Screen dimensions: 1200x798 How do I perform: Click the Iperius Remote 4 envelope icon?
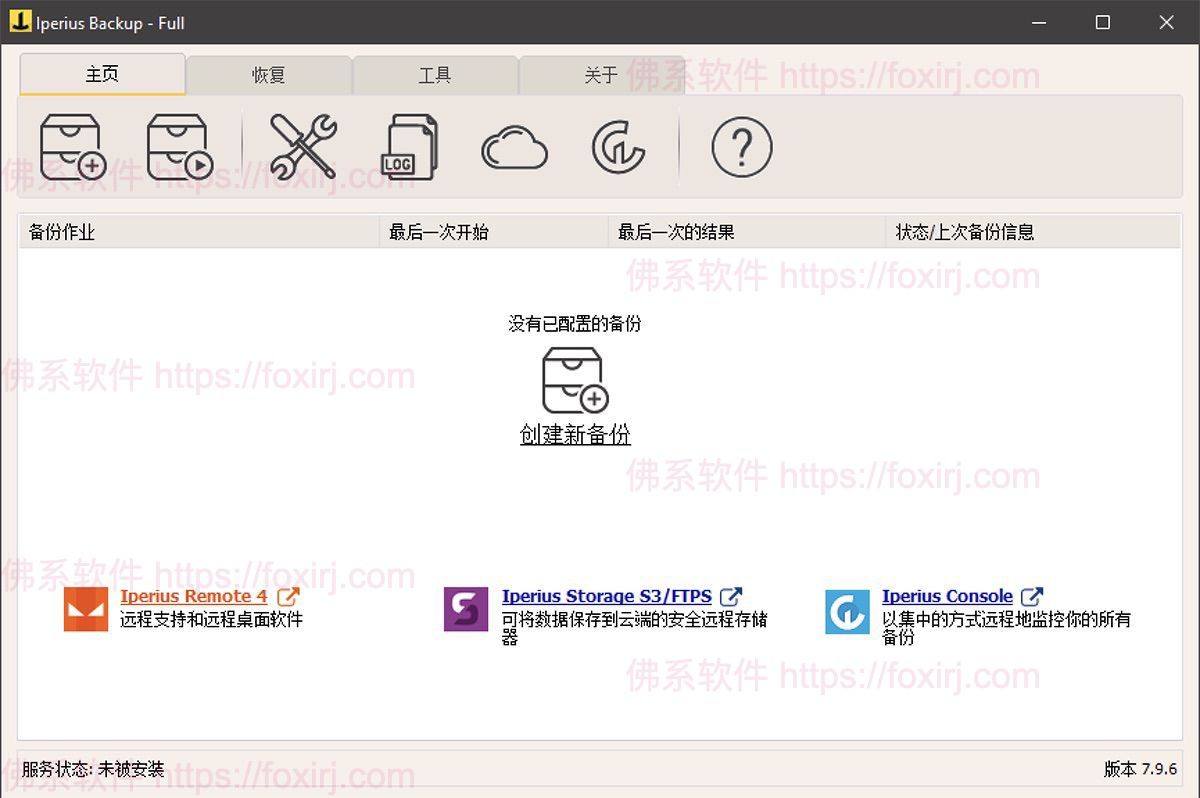(85, 610)
